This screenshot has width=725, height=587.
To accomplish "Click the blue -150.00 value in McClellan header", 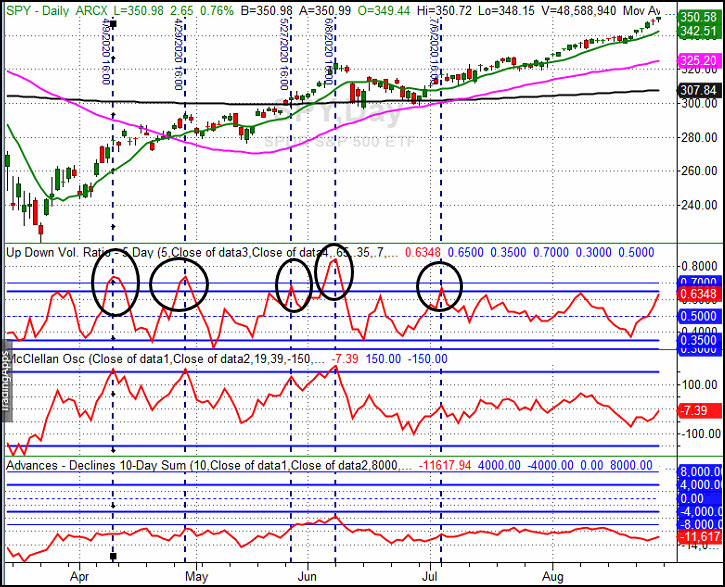I will pyautogui.click(x=428, y=359).
